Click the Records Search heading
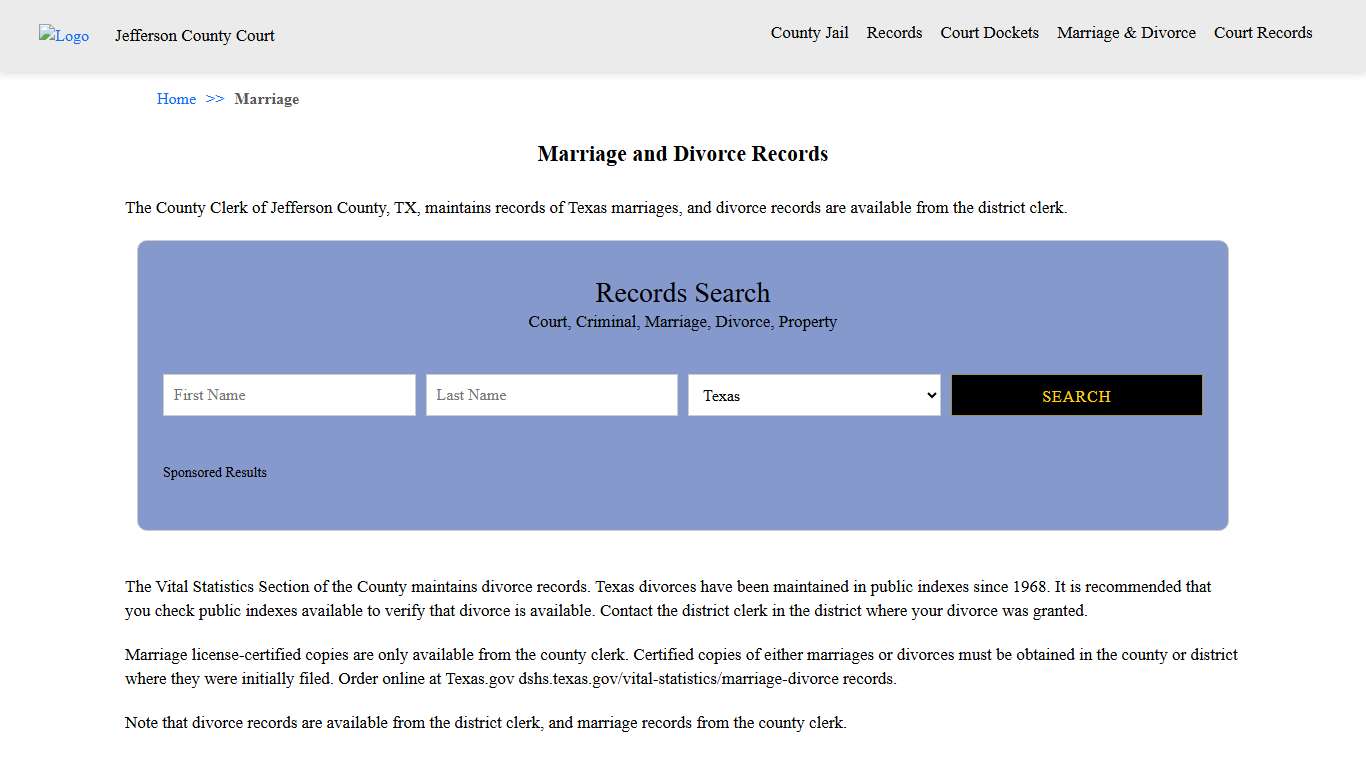The image size is (1366, 768). (x=682, y=292)
